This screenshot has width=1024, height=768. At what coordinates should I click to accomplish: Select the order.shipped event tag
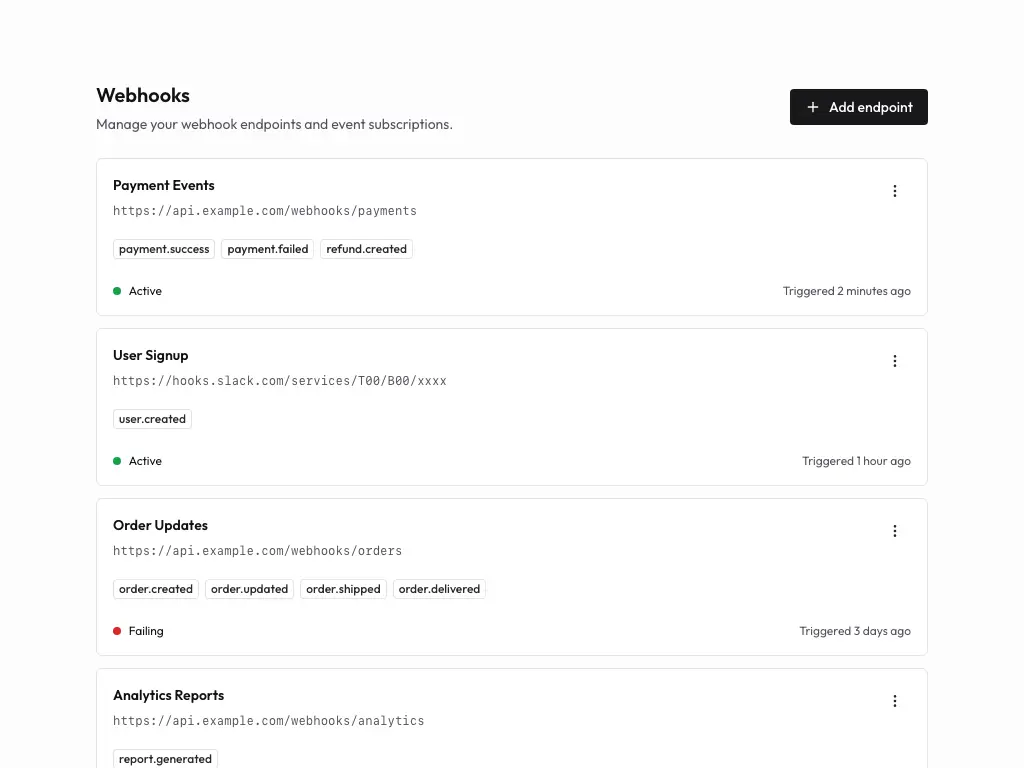pos(343,589)
